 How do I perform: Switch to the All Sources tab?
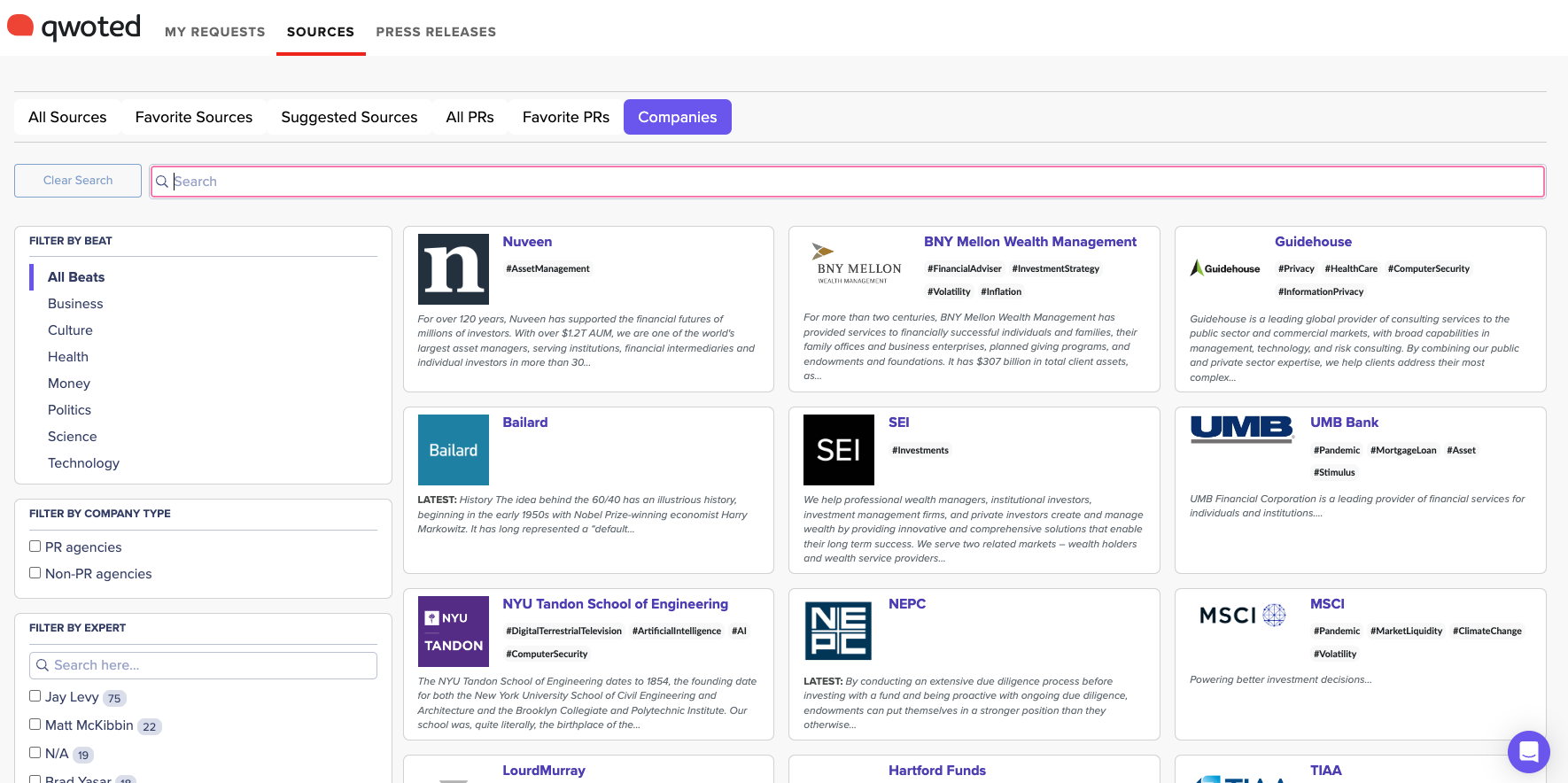pos(67,117)
